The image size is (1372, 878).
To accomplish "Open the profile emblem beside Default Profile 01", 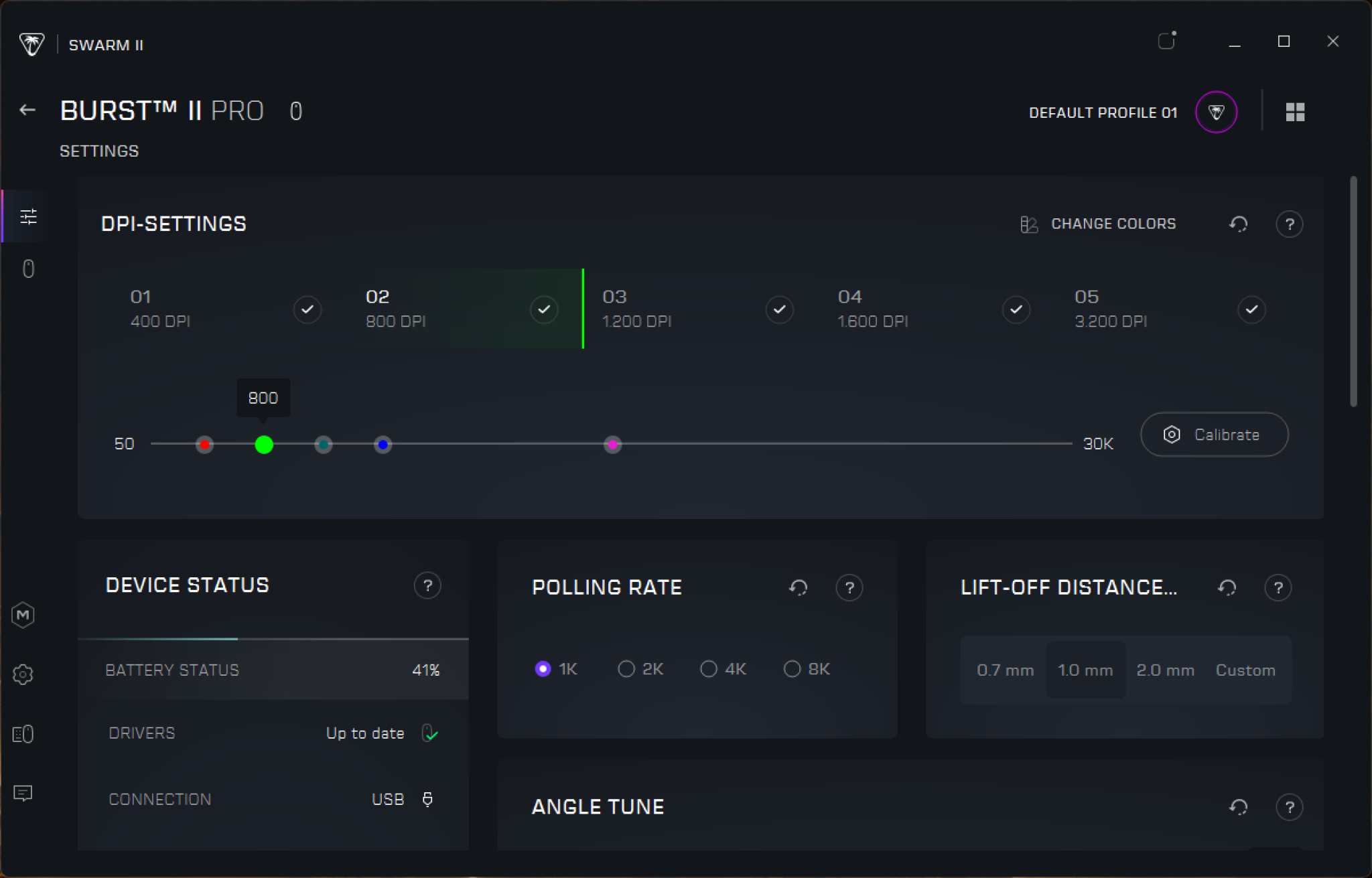I will [x=1216, y=112].
